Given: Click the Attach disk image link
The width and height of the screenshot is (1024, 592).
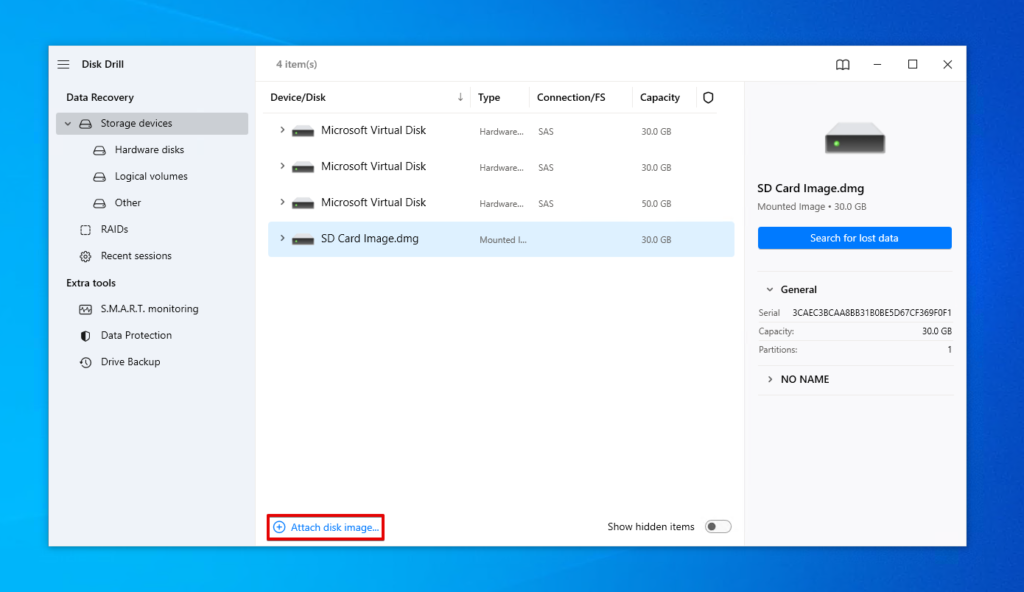Looking at the screenshot, I should [334, 527].
